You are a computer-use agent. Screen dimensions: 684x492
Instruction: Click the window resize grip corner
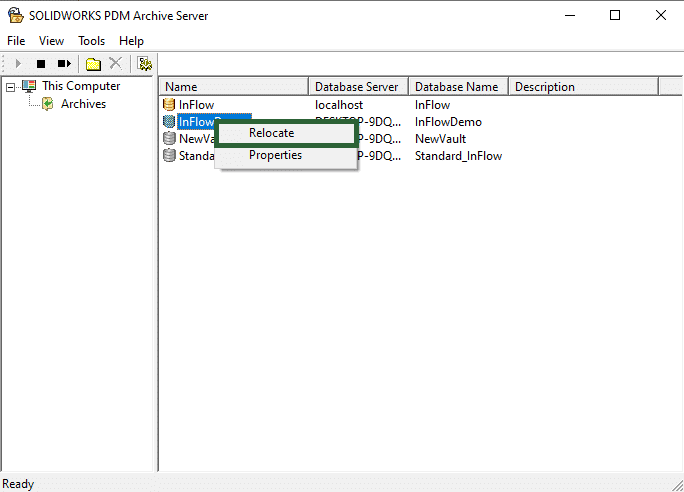click(x=677, y=485)
